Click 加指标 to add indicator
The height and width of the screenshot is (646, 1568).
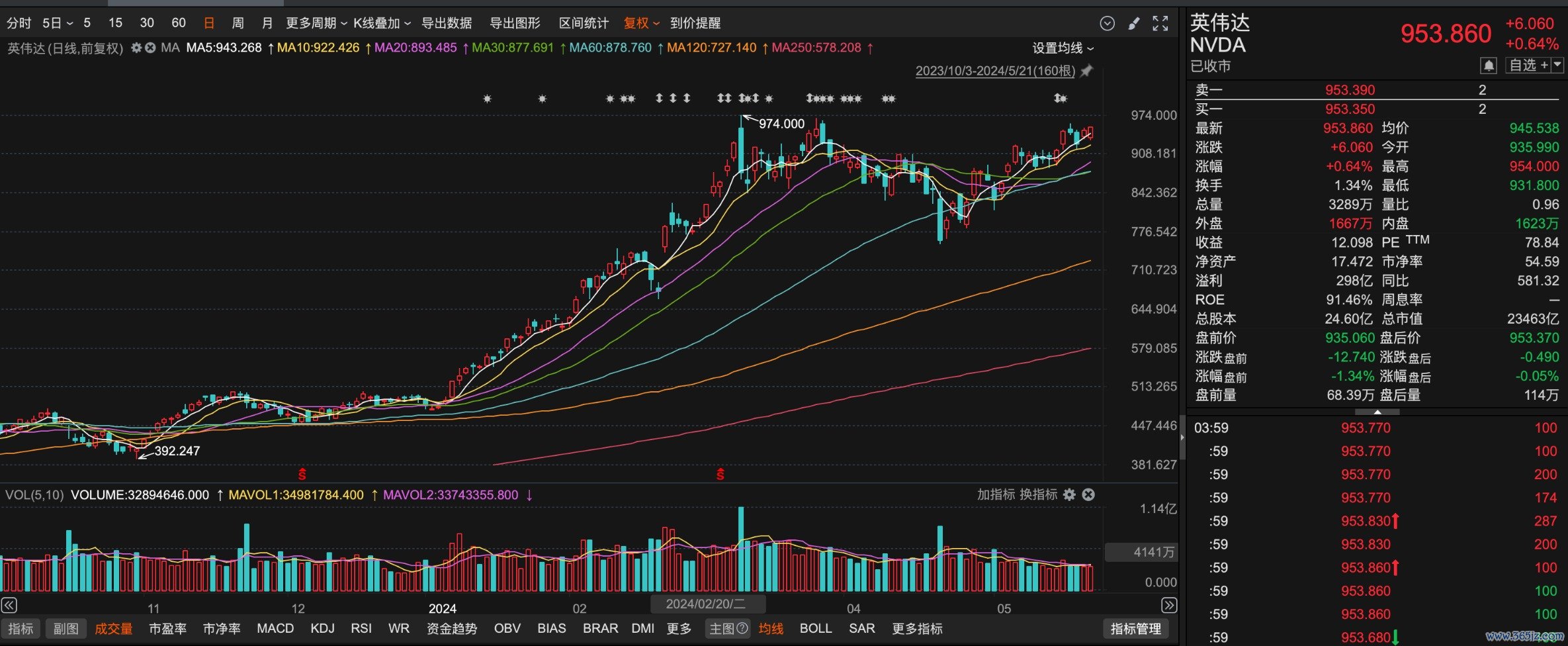[996, 494]
